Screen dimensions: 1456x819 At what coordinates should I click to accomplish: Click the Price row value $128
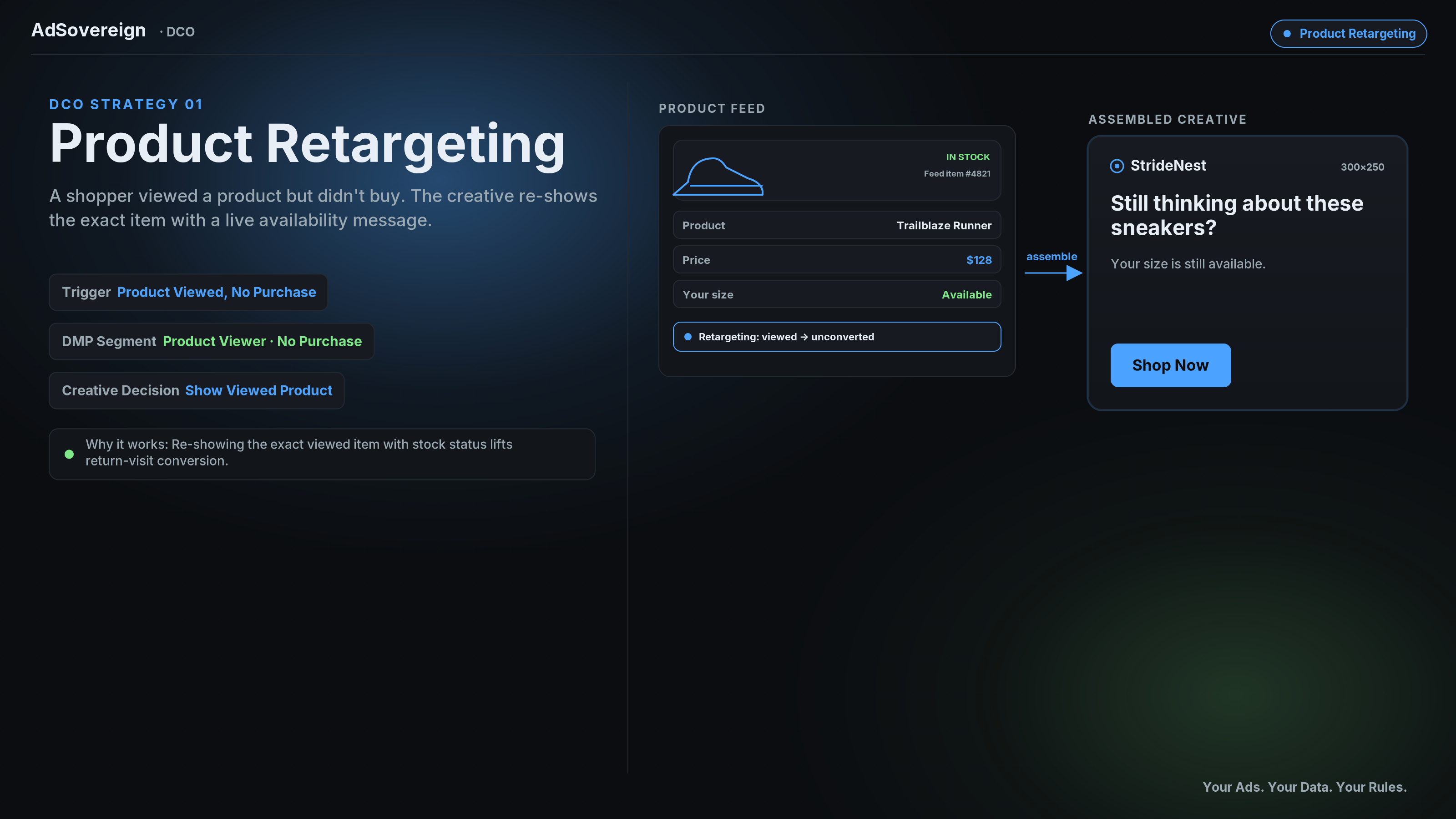pyautogui.click(x=978, y=260)
